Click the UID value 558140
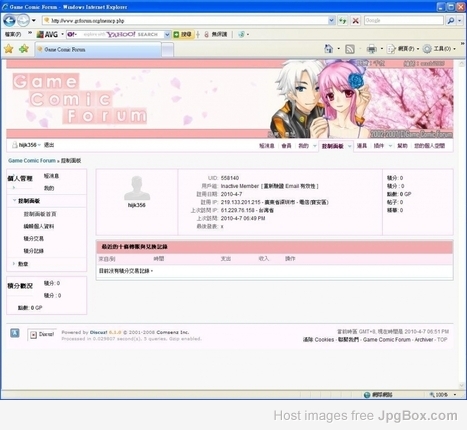The height and width of the screenshot is (430, 467). pos(230,178)
